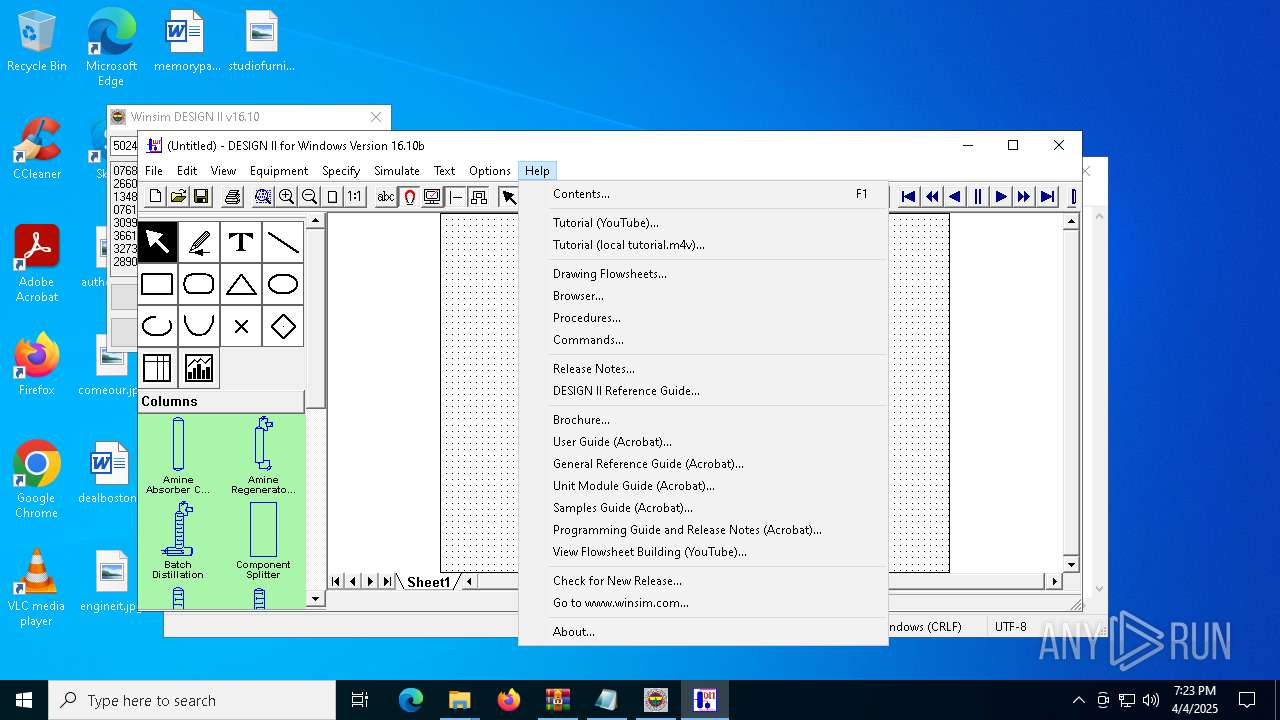Click the monitor view toolbar icon
This screenshot has height=720, width=1280.
[x=432, y=197]
